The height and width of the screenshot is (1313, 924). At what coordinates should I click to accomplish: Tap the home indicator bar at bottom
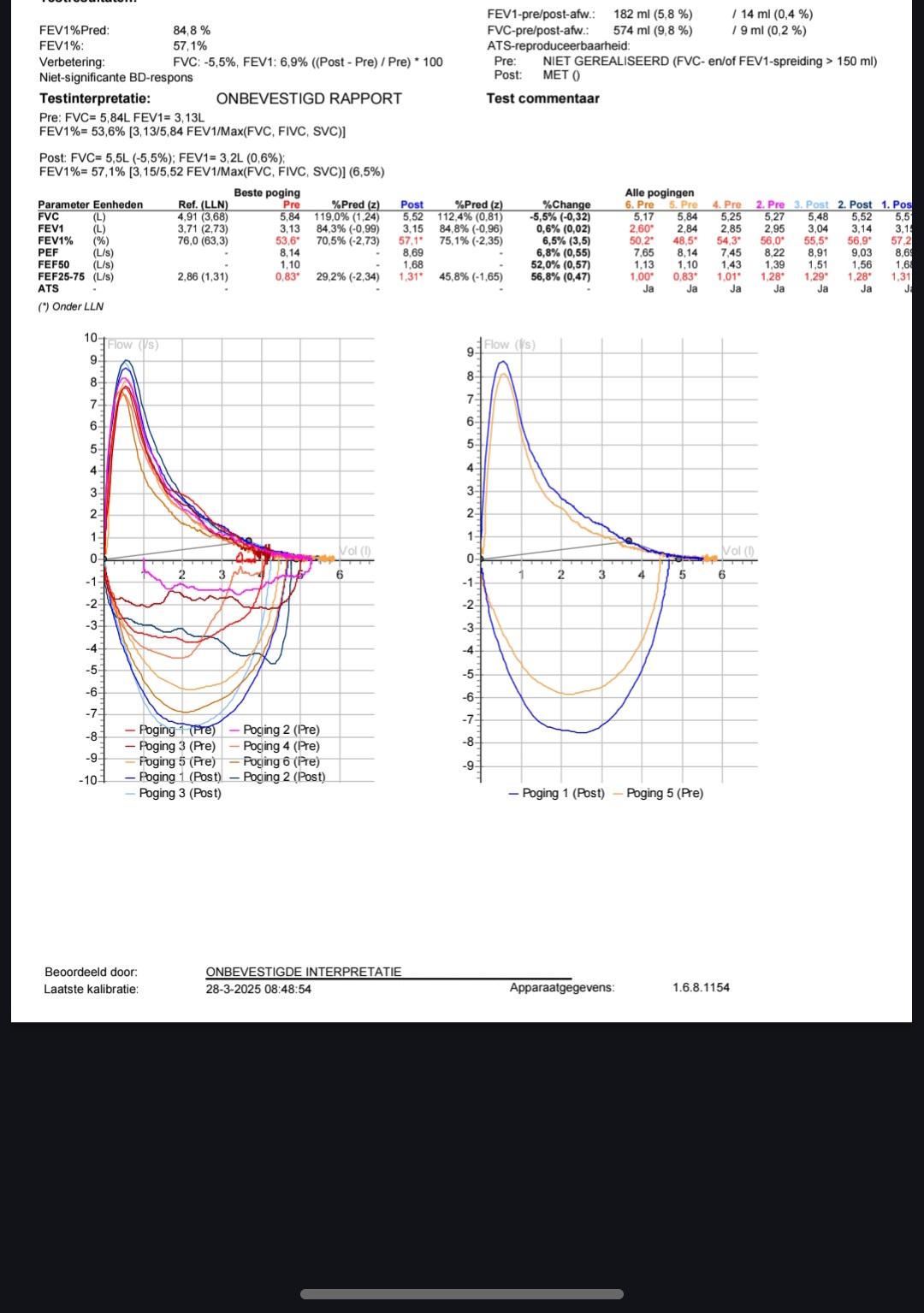[462, 1294]
